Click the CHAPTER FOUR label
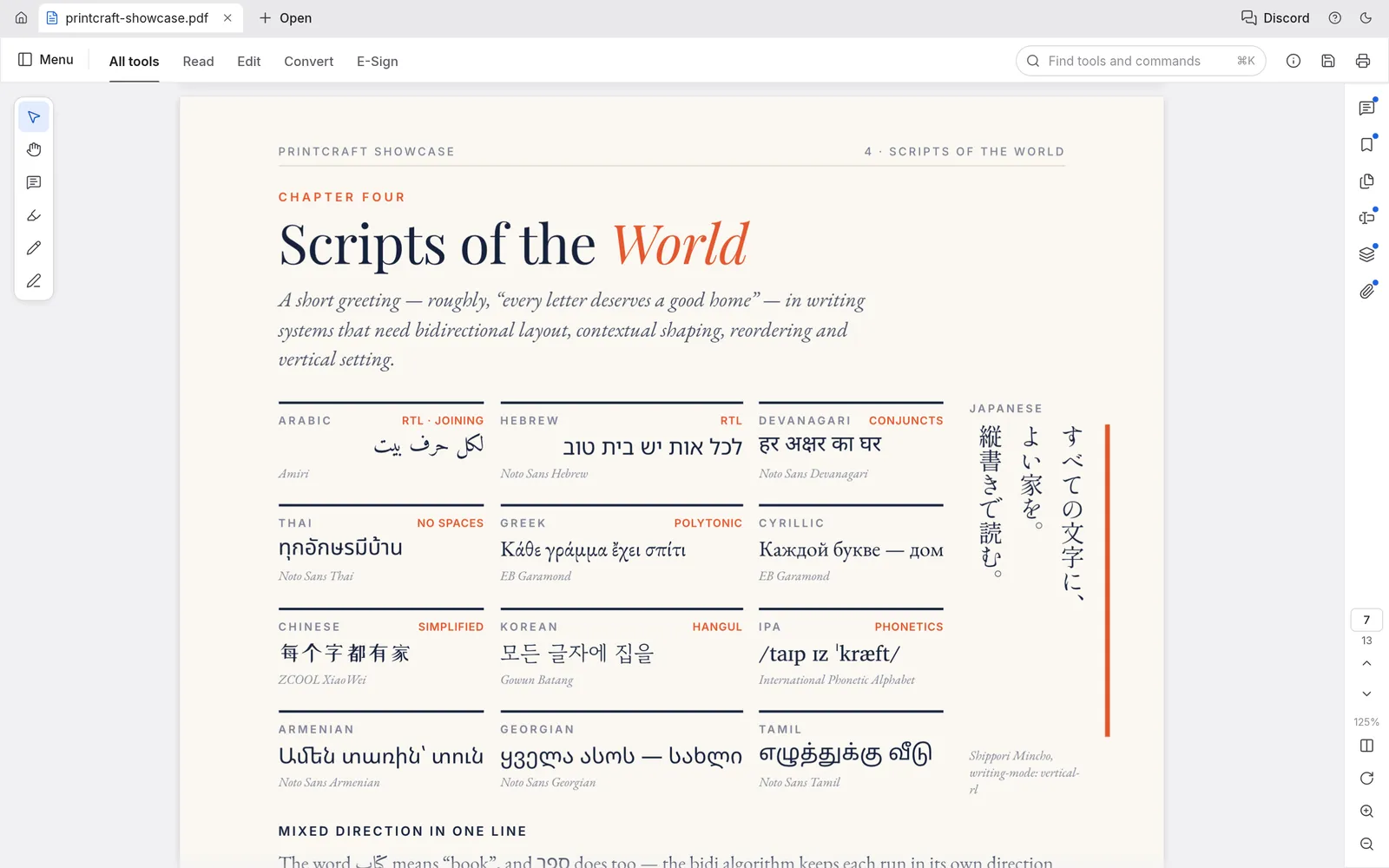 [341, 197]
